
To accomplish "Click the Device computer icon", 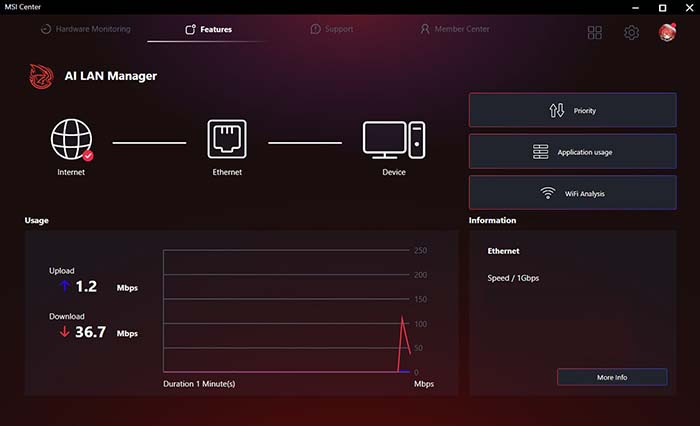I will pos(394,141).
